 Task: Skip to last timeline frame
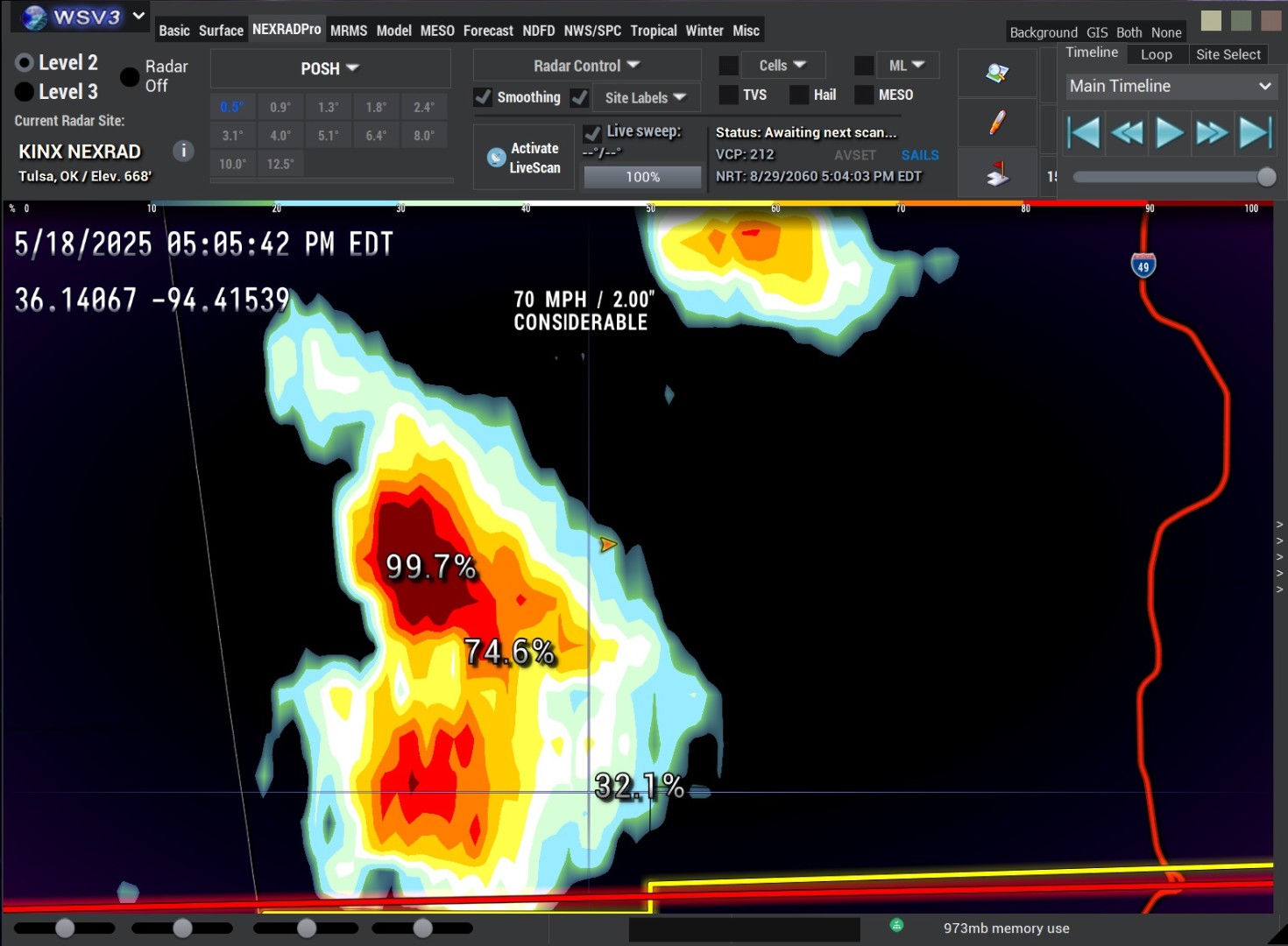[x=1254, y=133]
